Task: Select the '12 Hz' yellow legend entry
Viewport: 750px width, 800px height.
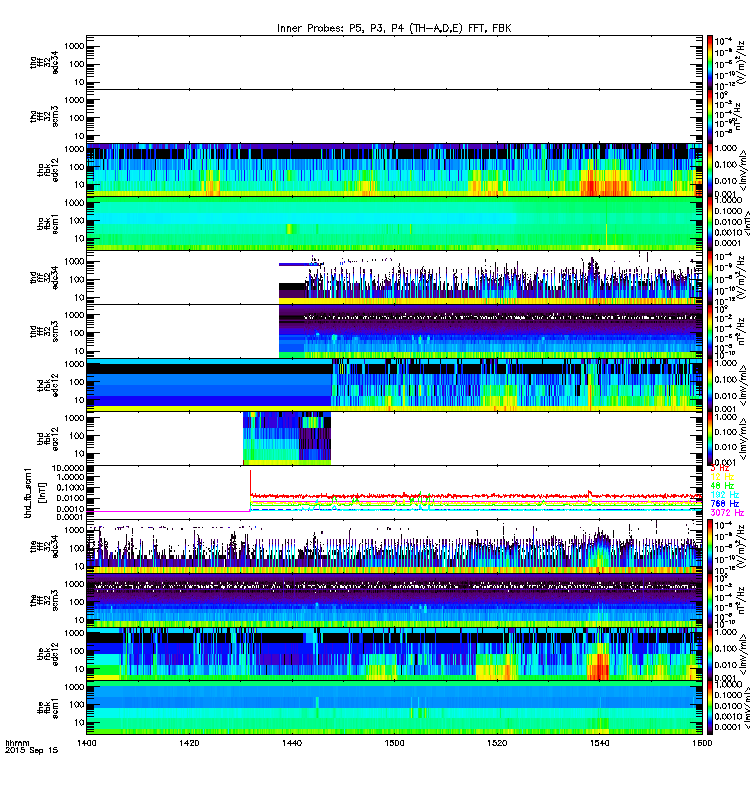Action: 722,477
